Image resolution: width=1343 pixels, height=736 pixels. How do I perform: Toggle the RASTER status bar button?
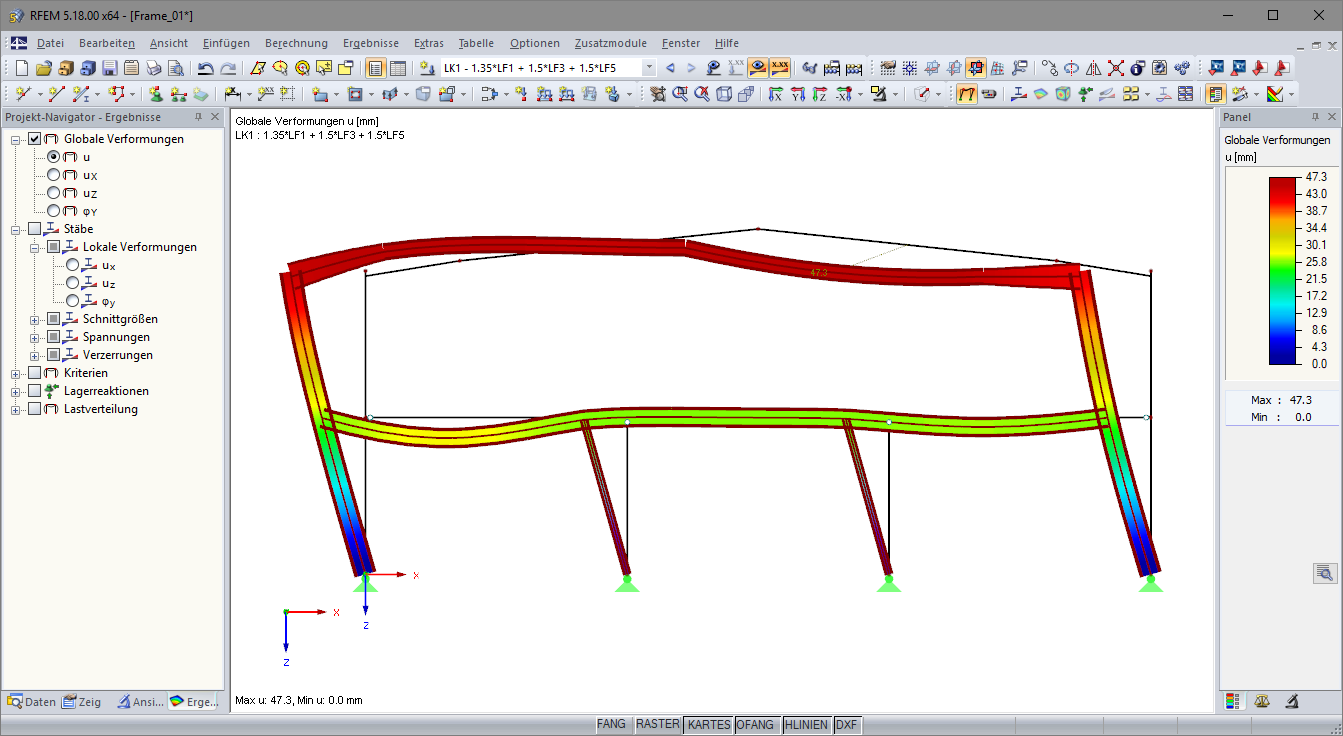(x=658, y=724)
